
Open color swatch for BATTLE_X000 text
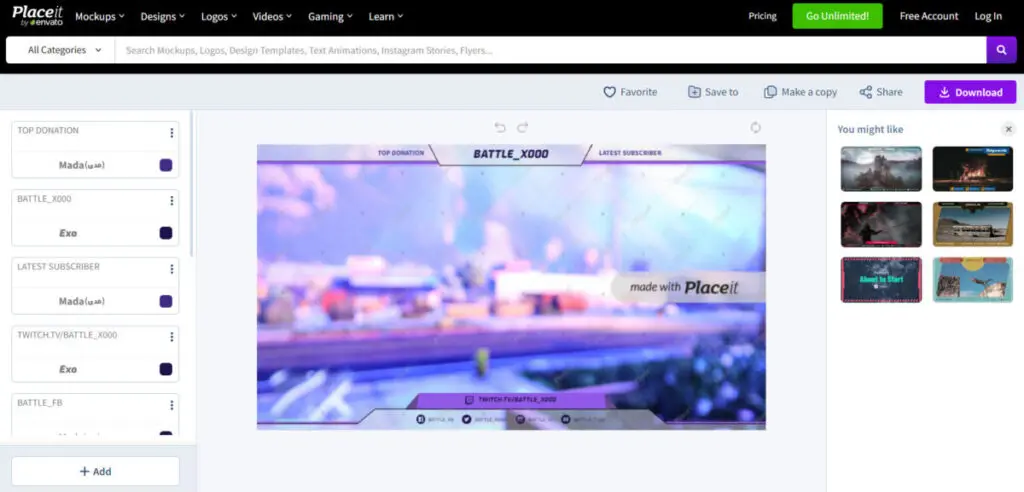166,233
